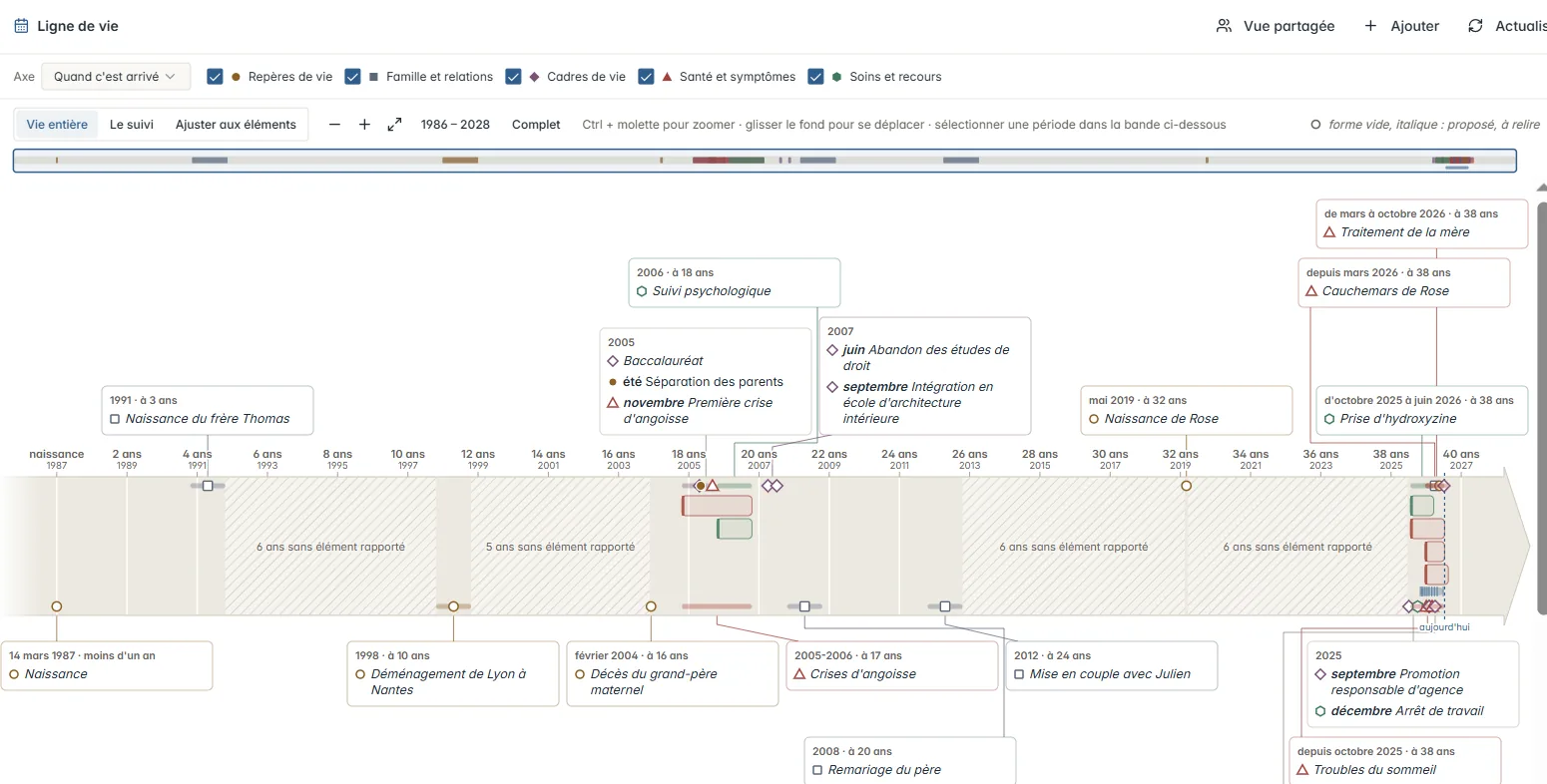Uncheck the Famille et relations checkbox

click(x=352, y=77)
